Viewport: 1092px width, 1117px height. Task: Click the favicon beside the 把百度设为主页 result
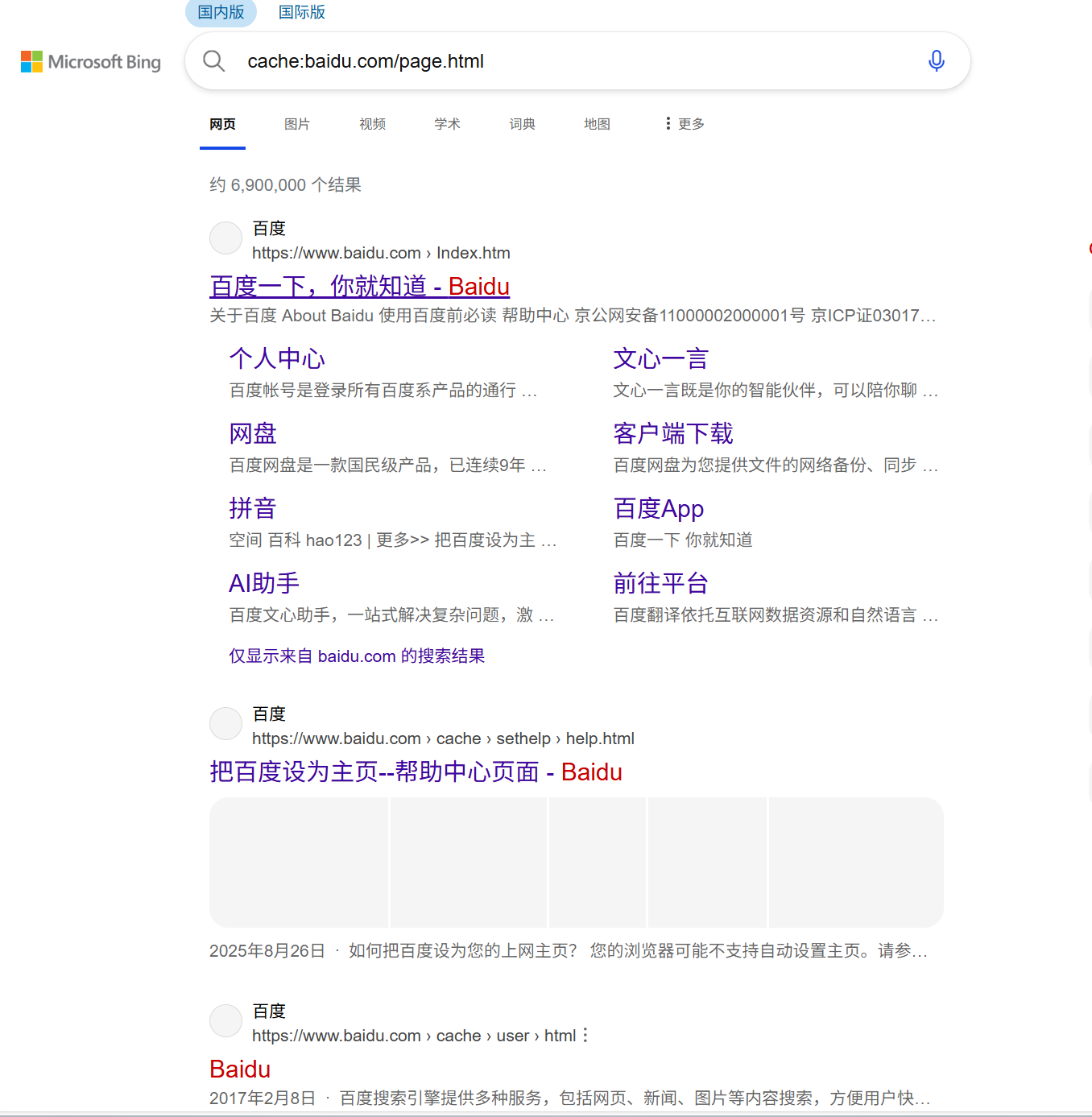click(225, 723)
